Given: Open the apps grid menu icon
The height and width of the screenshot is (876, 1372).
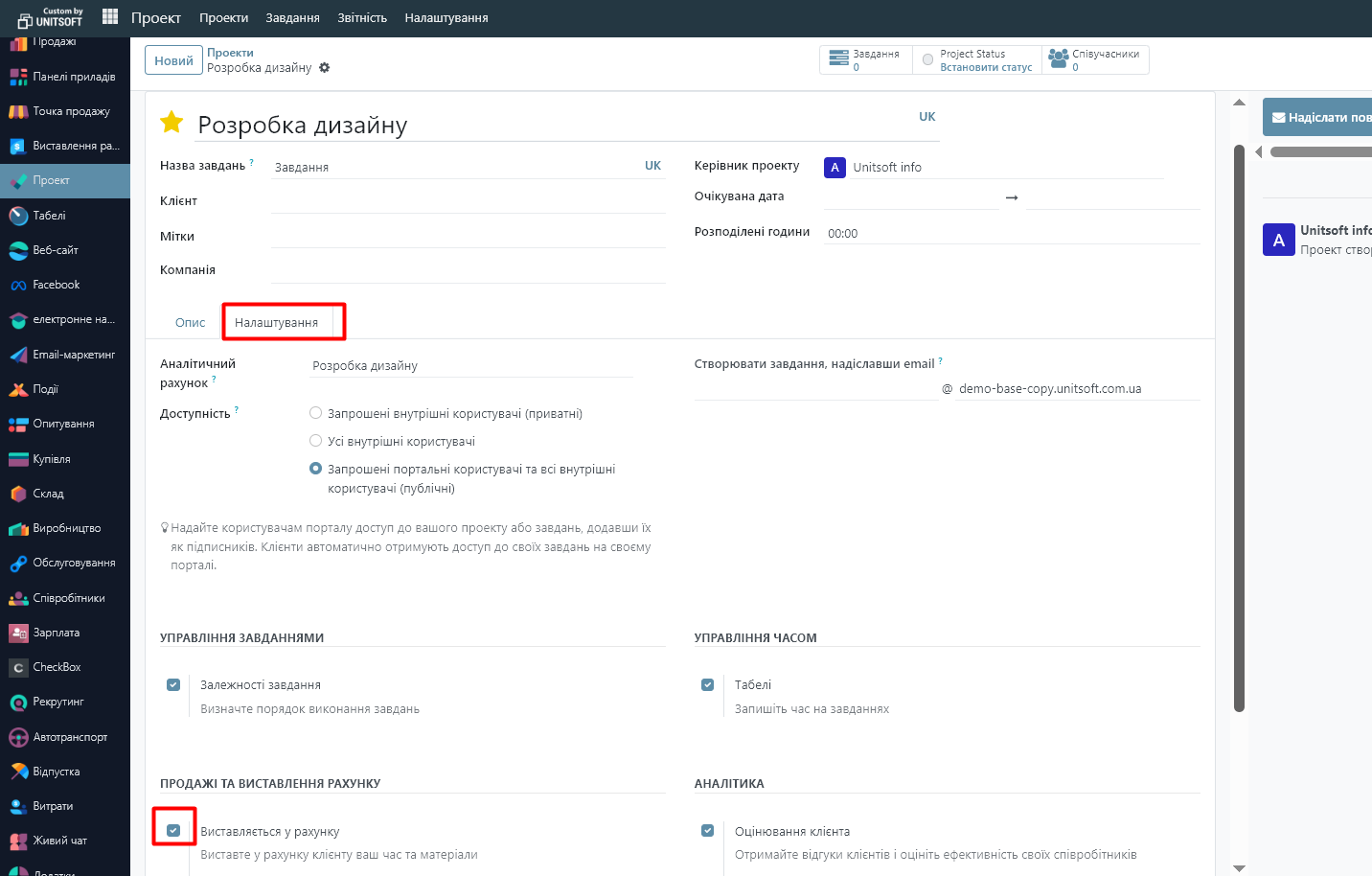Looking at the screenshot, I should tap(110, 16).
